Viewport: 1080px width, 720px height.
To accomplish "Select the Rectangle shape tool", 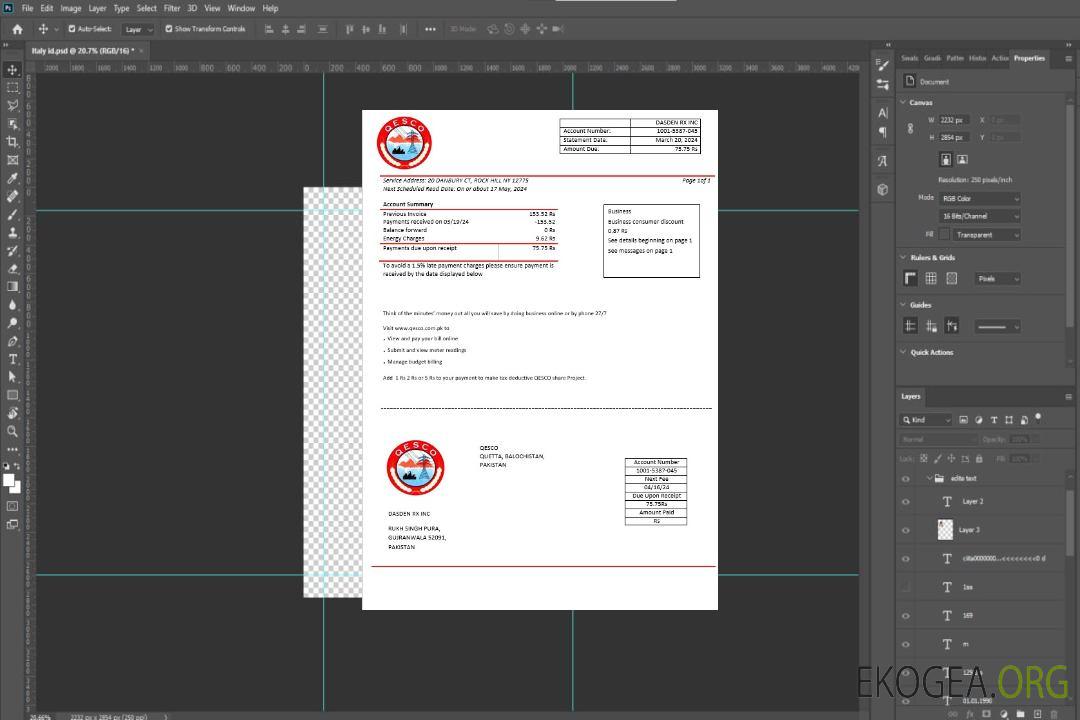I will point(12,395).
